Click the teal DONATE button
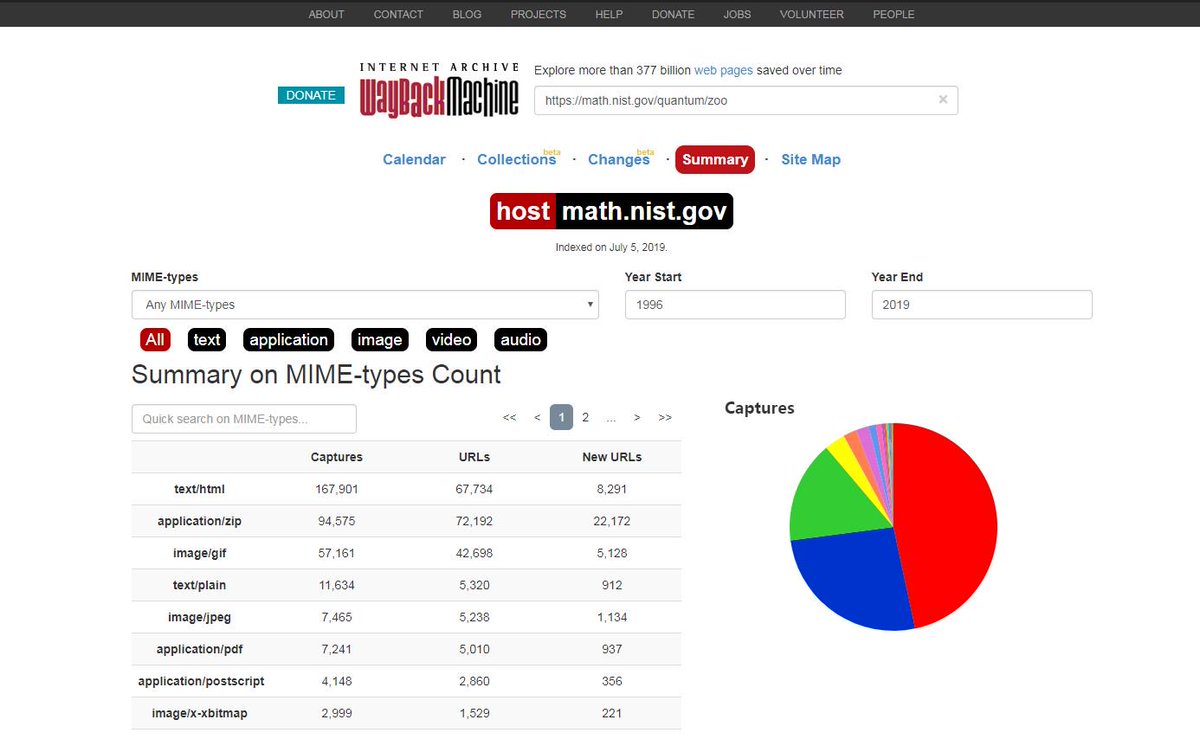This screenshot has width=1200, height=739. [x=311, y=95]
